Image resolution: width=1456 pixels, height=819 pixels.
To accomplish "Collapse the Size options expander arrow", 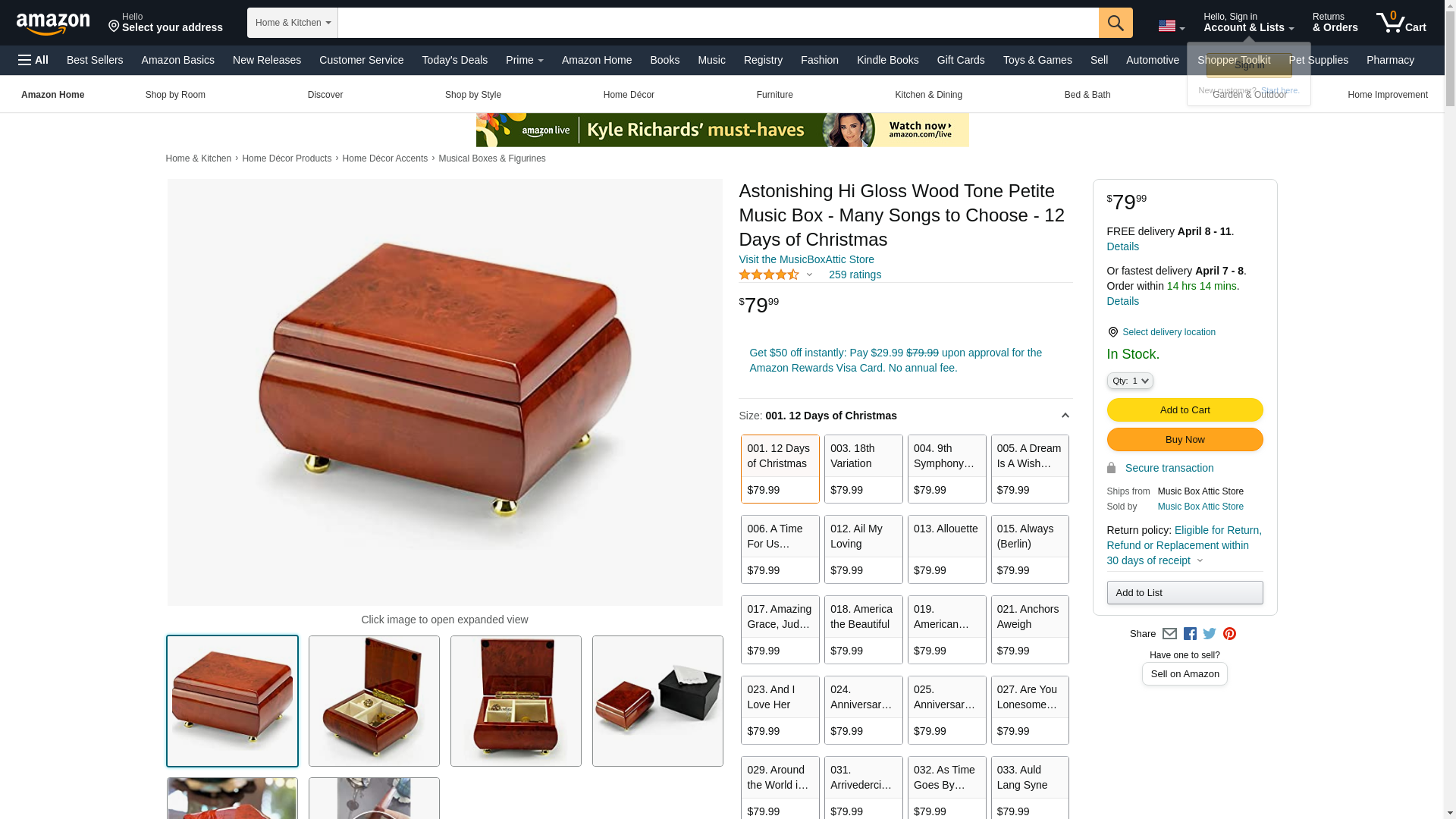I will (x=1065, y=416).
